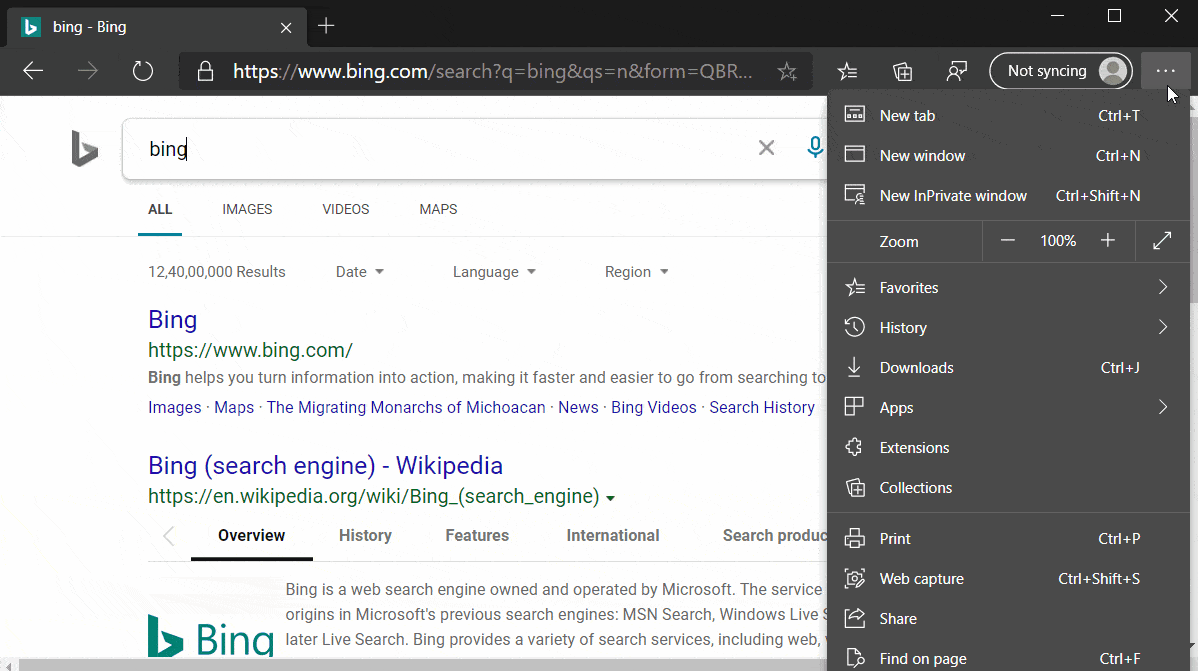Open The Migrating Monarchs of Michoacan link
The width and height of the screenshot is (1198, 671).
pos(406,407)
